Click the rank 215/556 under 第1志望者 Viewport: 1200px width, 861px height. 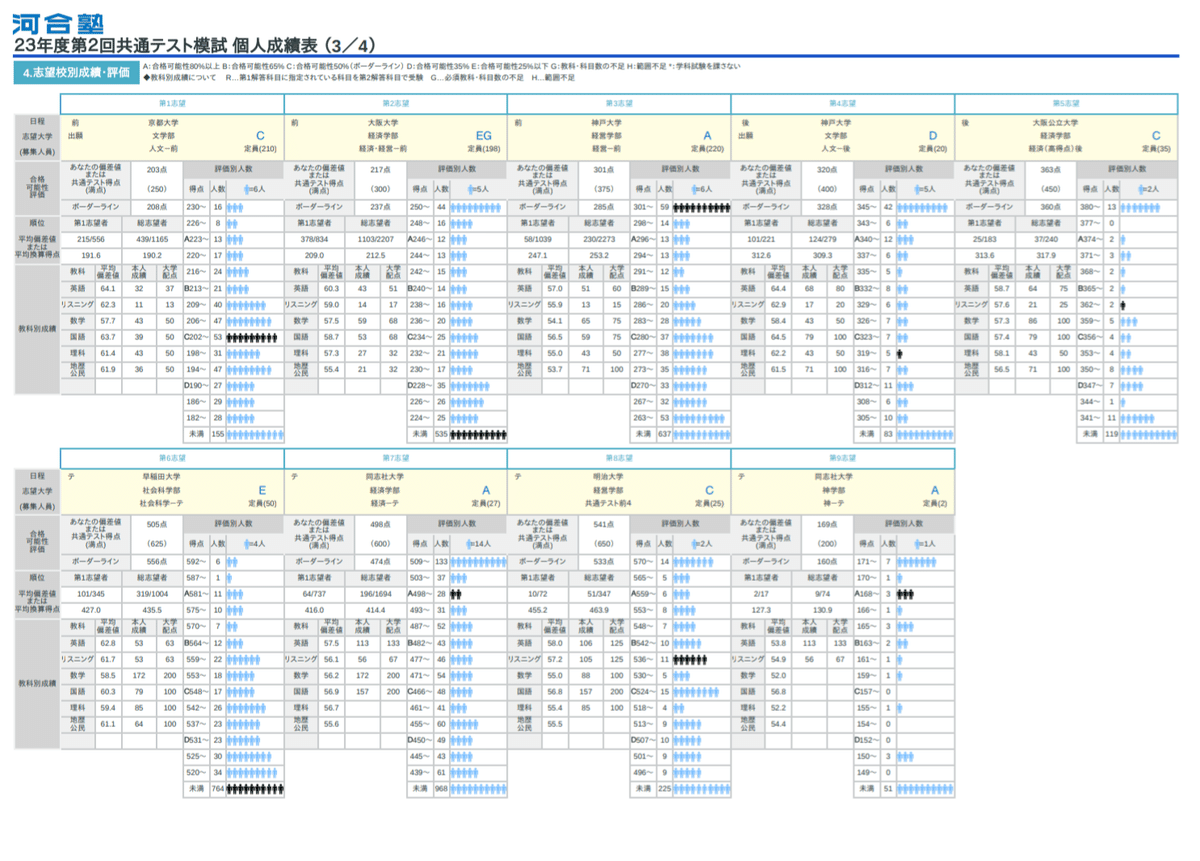point(92,239)
